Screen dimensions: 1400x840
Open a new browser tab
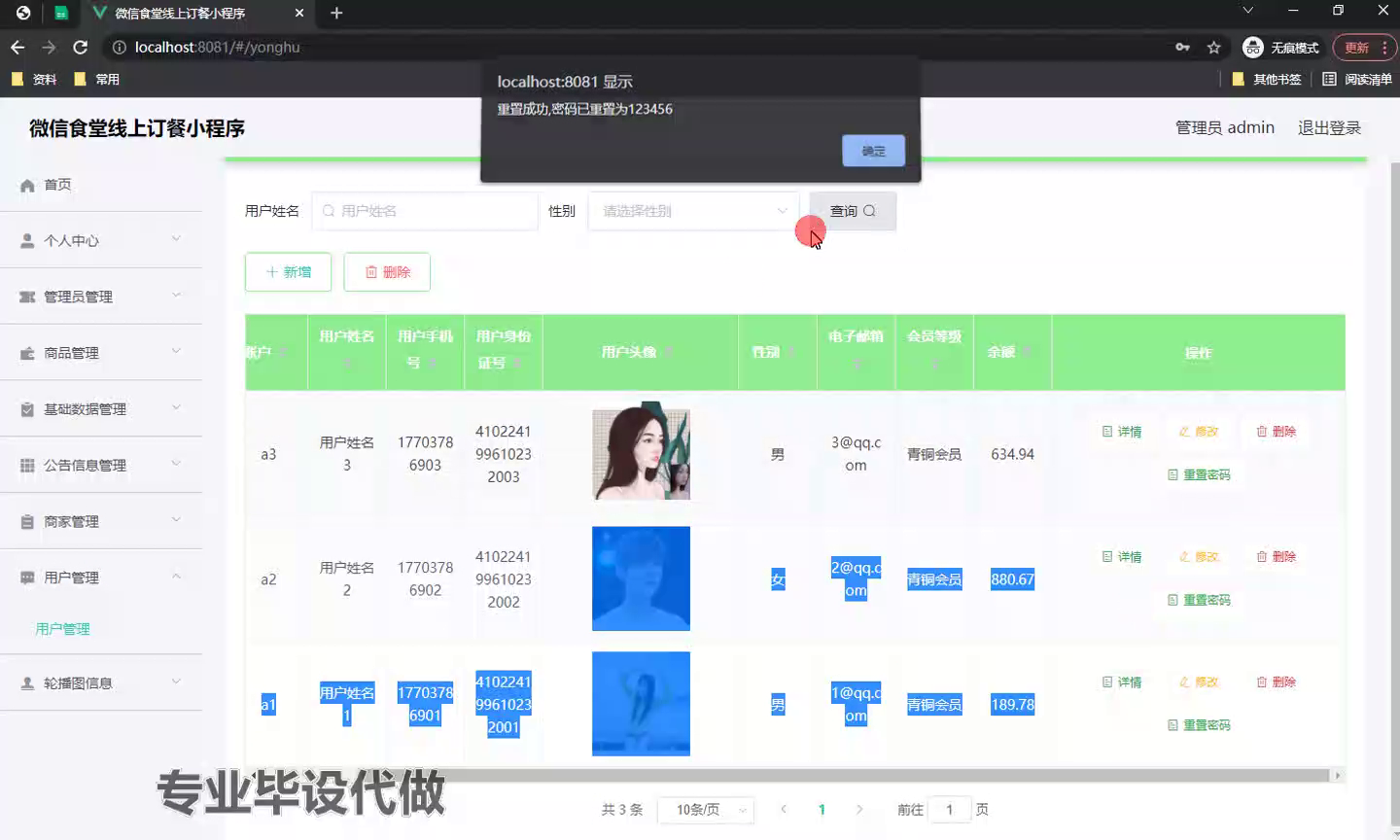(x=336, y=13)
